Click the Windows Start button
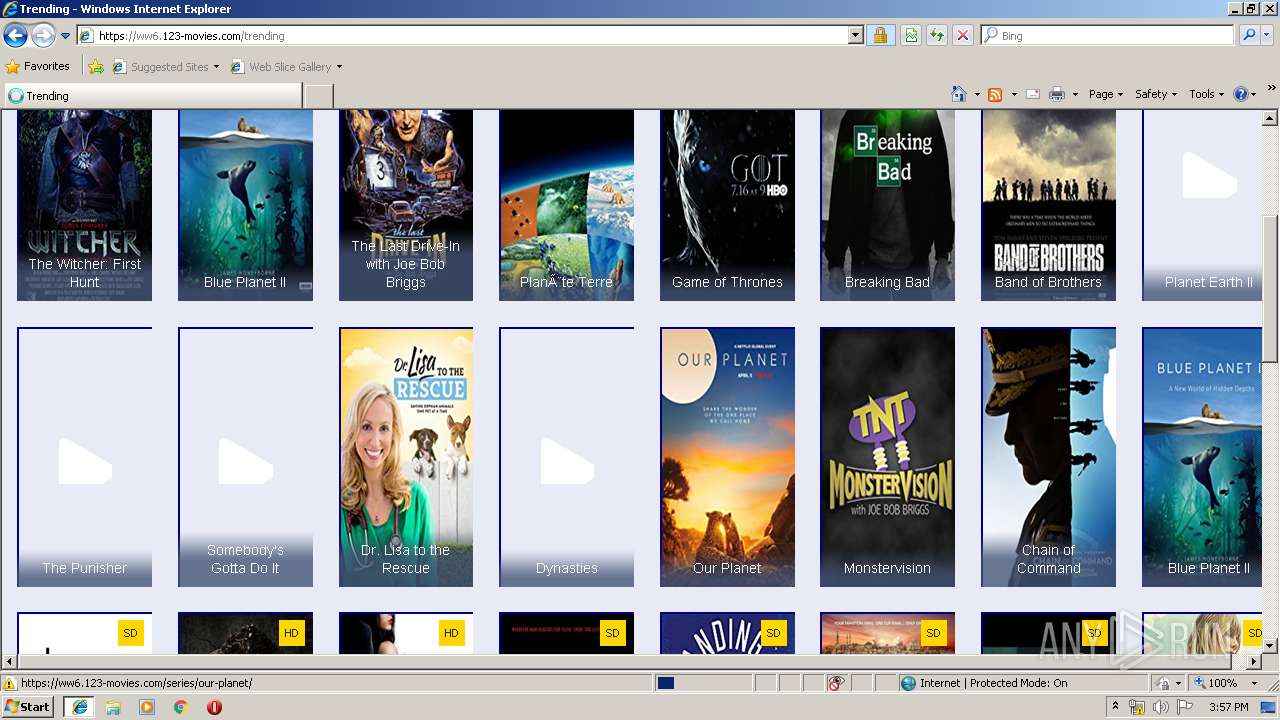The height and width of the screenshot is (720, 1280). click(x=27, y=706)
